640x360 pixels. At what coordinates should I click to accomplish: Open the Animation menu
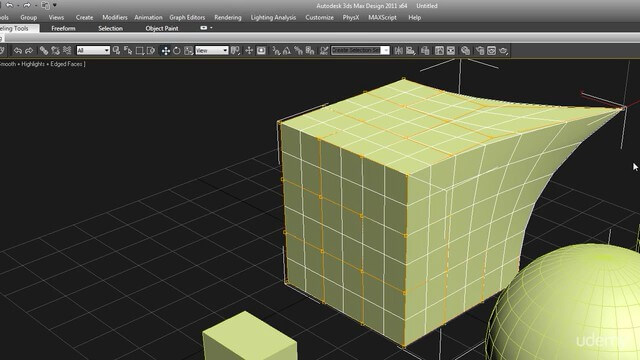(148, 18)
